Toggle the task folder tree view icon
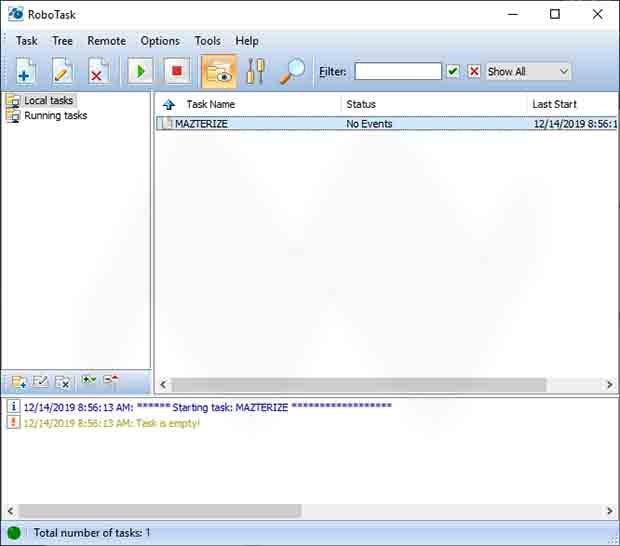This screenshot has width=620, height=546. click(219, 72)
